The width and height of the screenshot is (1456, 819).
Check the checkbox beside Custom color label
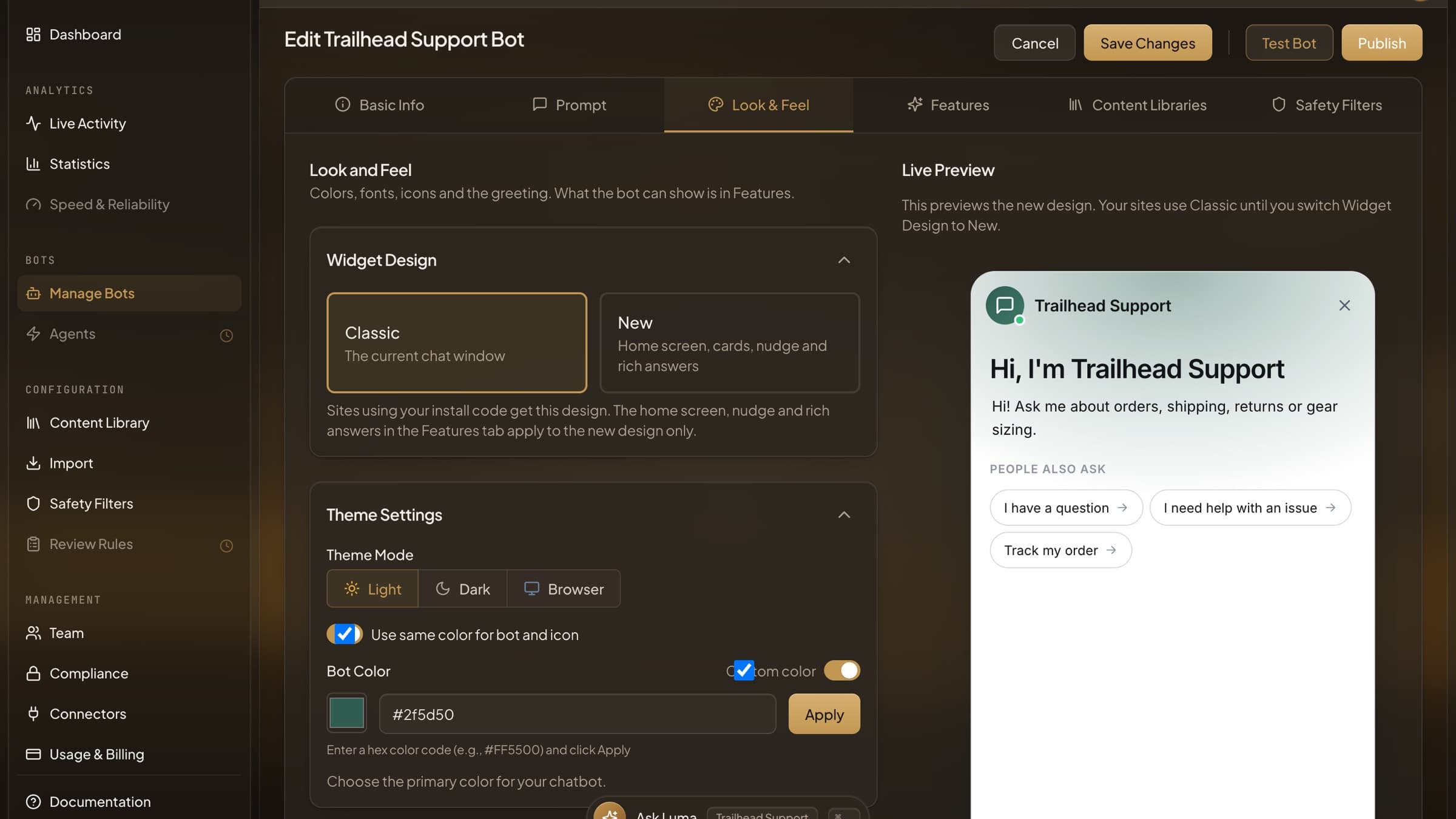[x=744, y=670]
